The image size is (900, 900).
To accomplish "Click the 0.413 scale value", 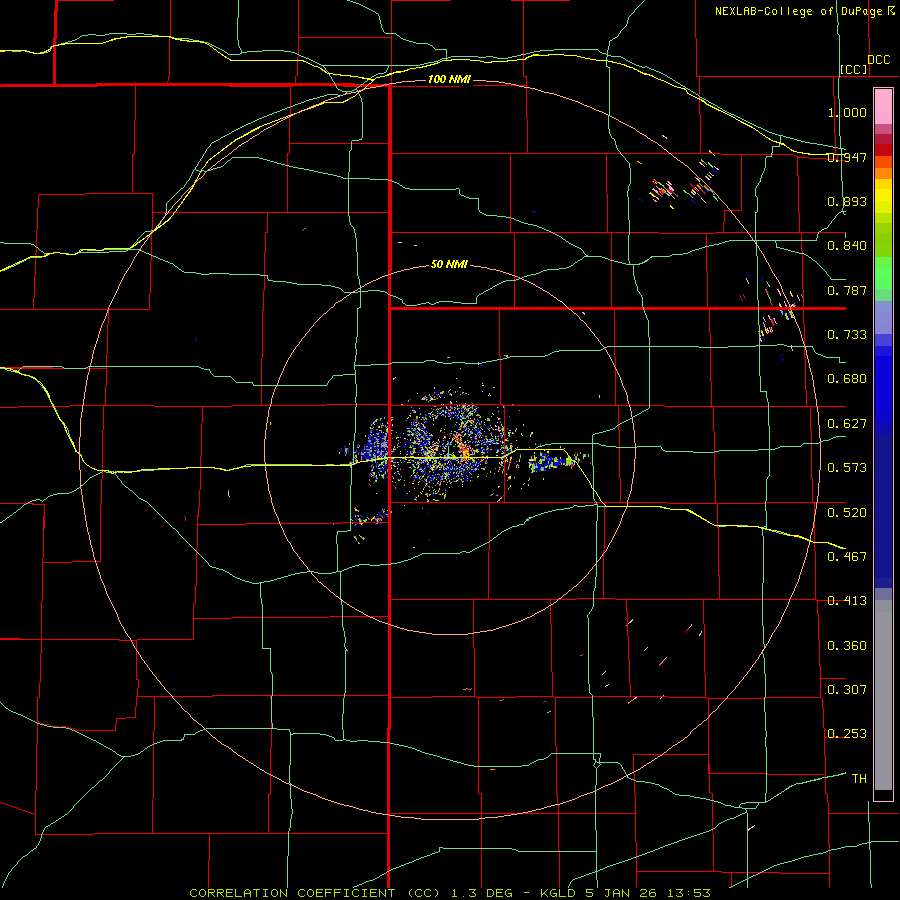I will [847, 601].
